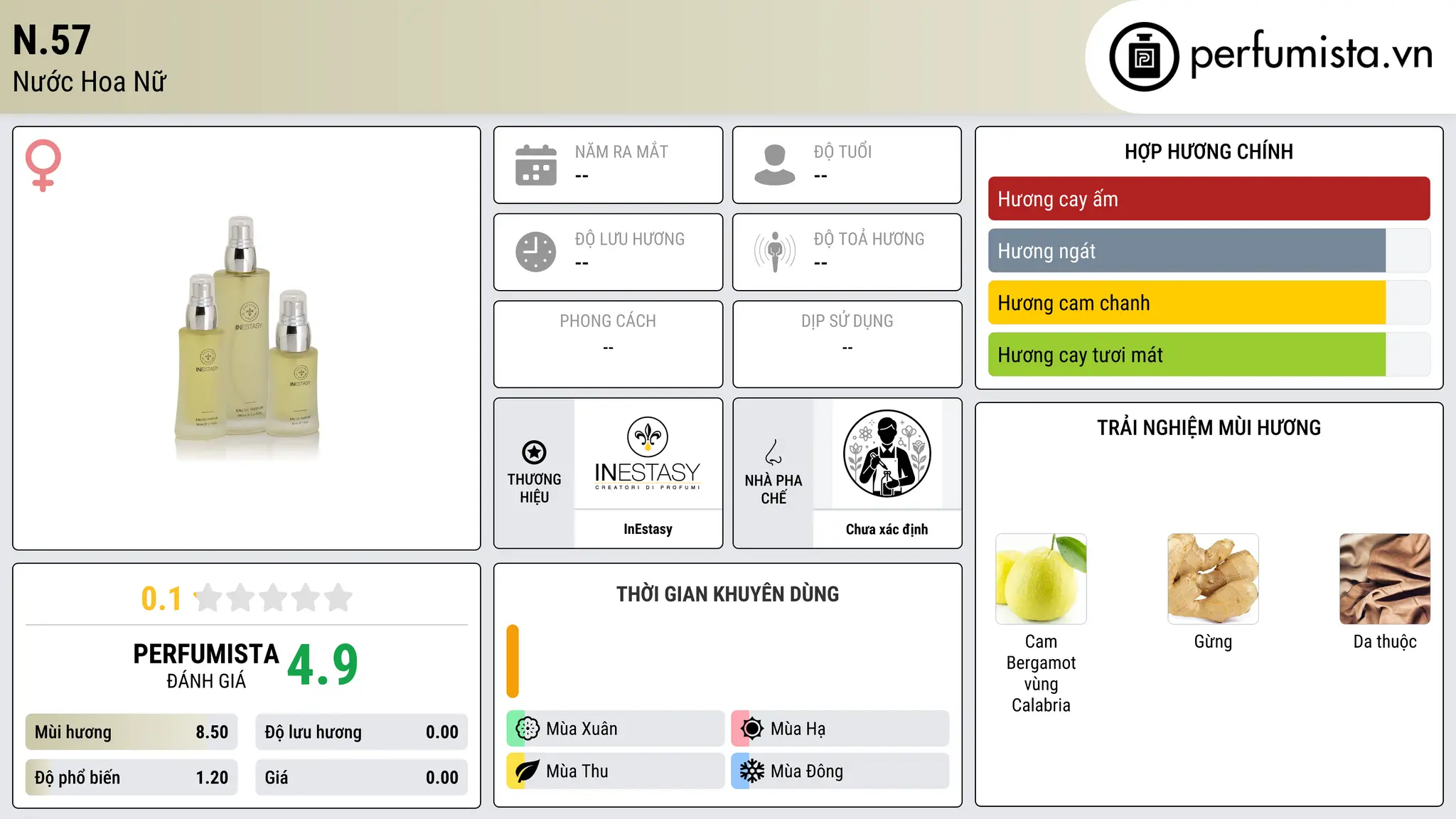Click the Trải nghiệm mùi hương heading

(x=1209, y=427)
